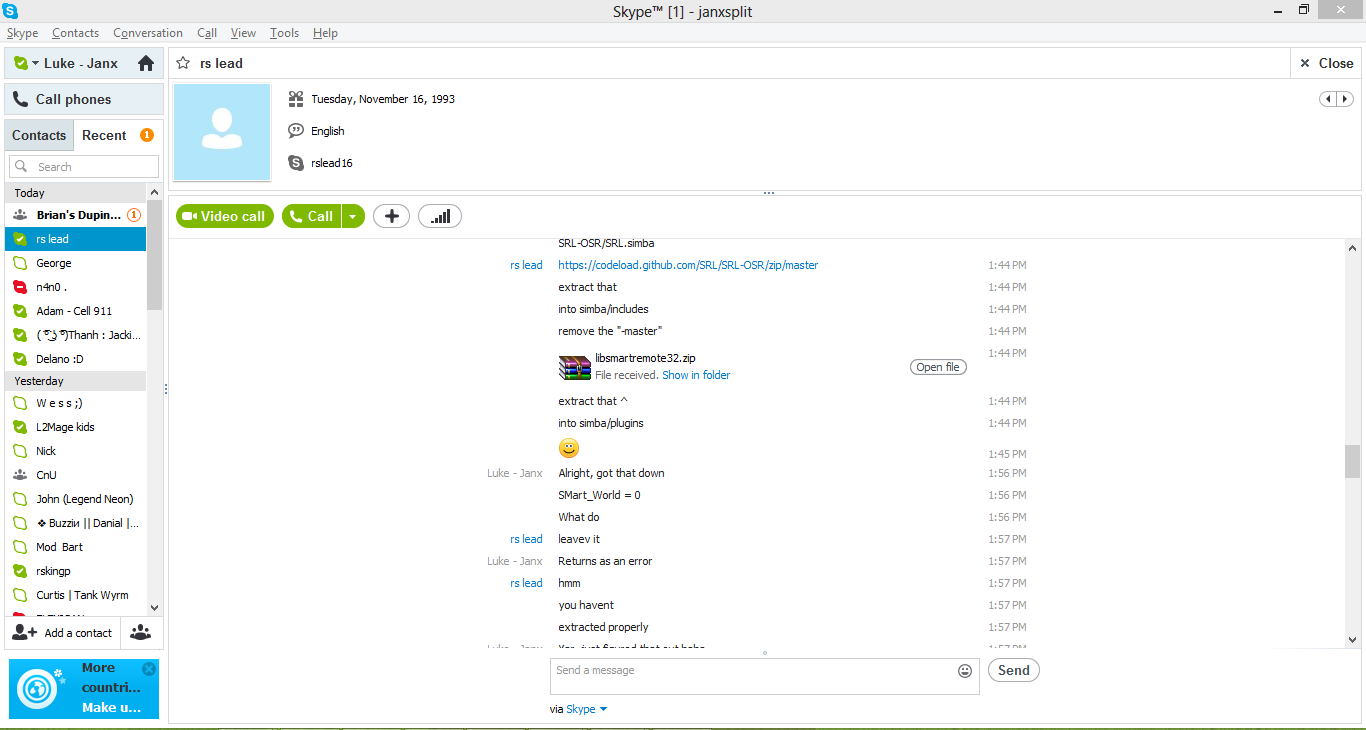
Task: Click the libsmartremote32.zip archive icon
Action: coord(575,367)
